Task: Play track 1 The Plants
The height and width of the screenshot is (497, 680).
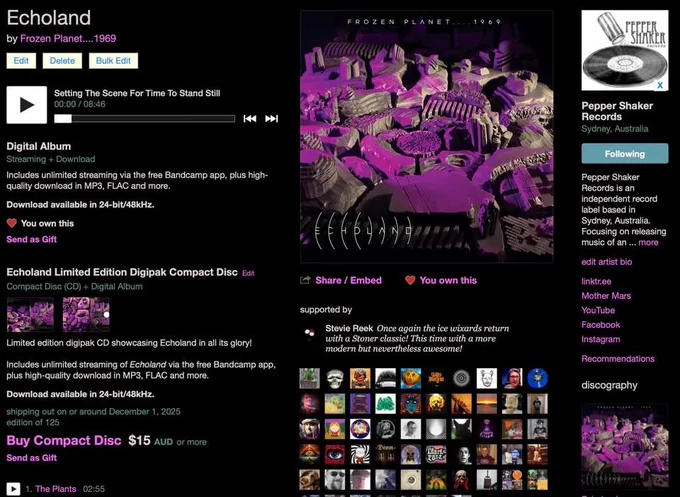Action: click(13, 489)
